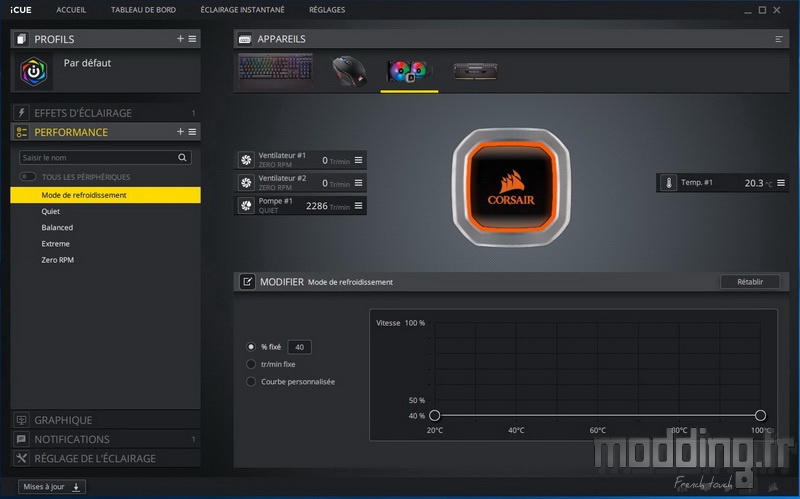Open the Accueil tab
This screenshot has height=499, width=800.
pyautogui.click(x=71, y=10)
